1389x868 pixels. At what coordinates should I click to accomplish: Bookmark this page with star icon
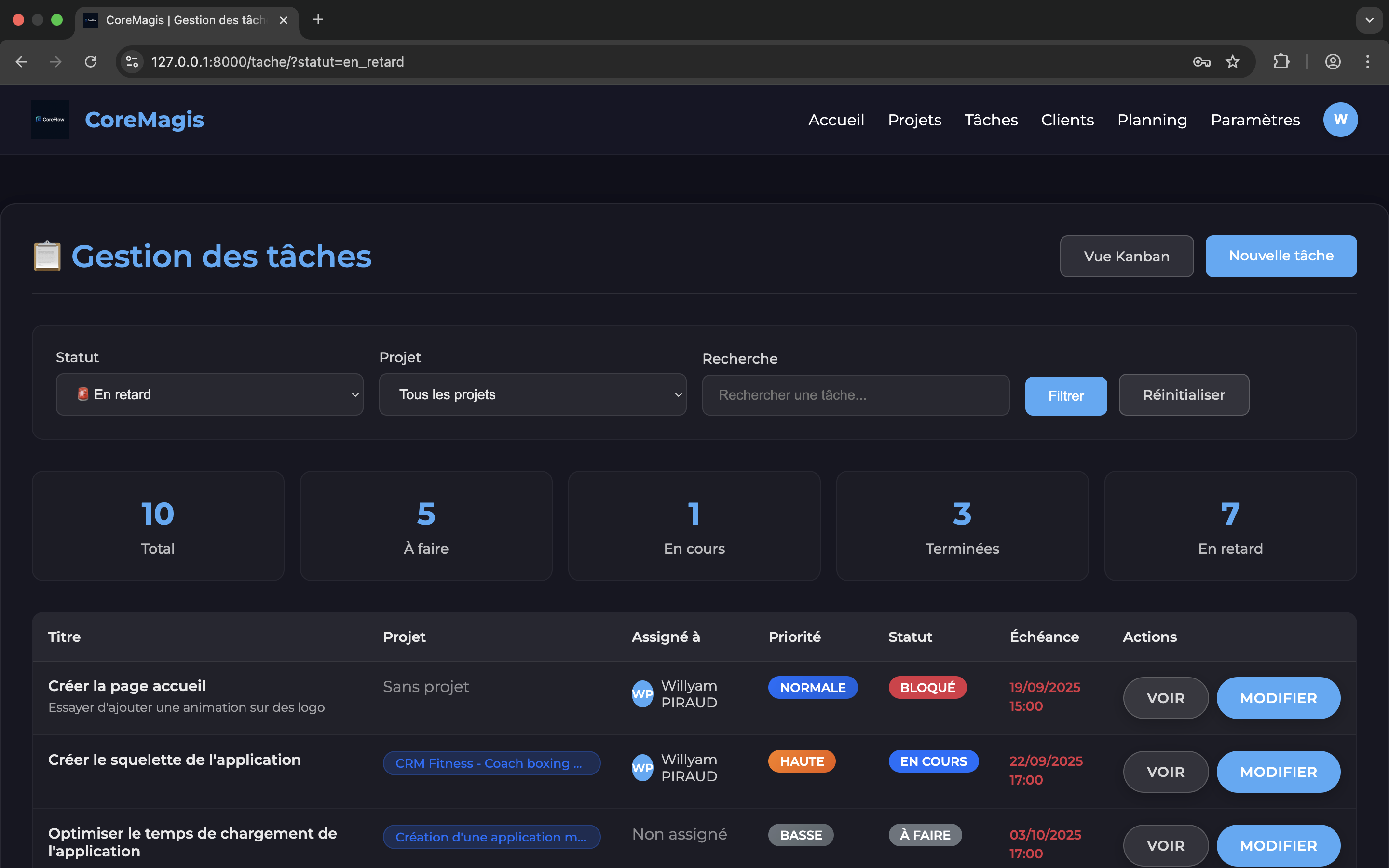tap(1232, 61)
